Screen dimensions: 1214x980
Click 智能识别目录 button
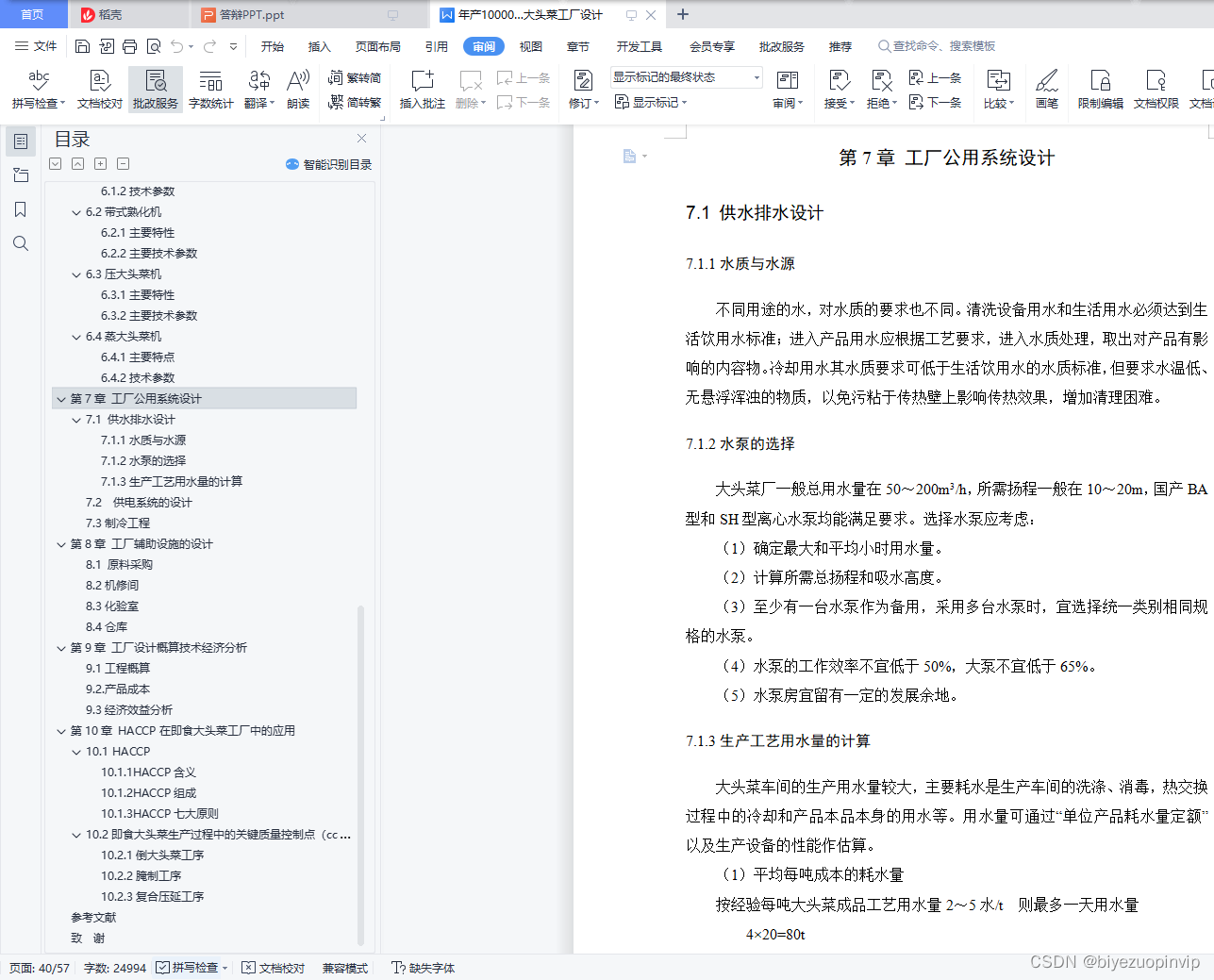point(329,164)
